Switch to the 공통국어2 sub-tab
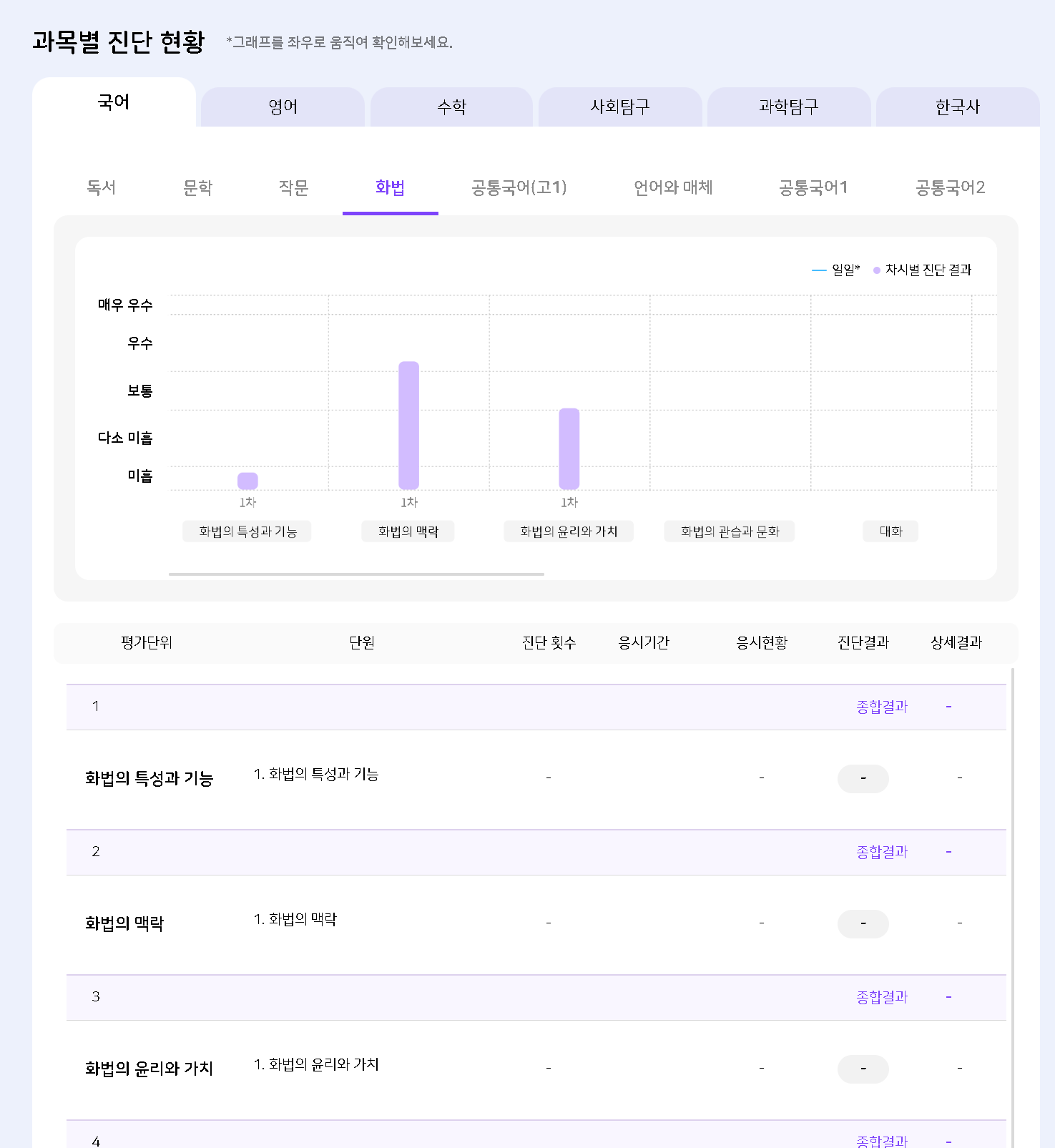Image resolution: width=1055 pixels, height=1148 pixels. pyautogui.click(x=950, y=188)
